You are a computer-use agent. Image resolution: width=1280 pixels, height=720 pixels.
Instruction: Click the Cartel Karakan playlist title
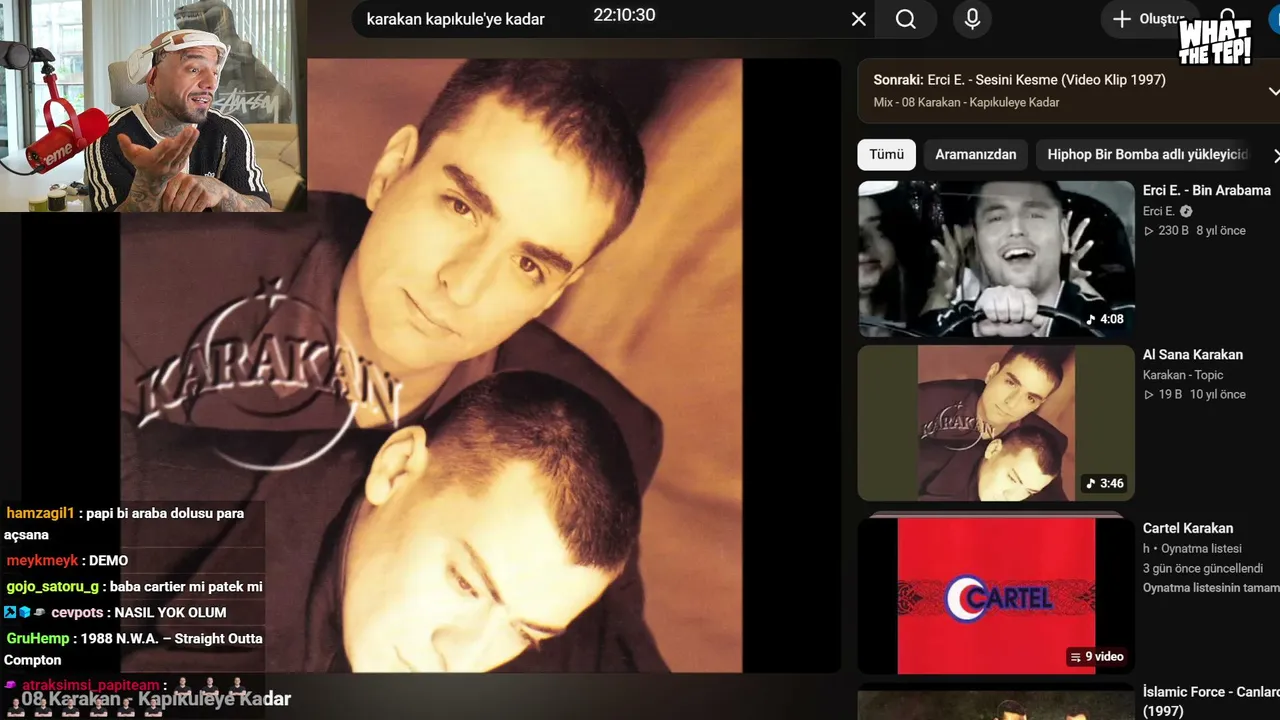[x=1188, y=528]
